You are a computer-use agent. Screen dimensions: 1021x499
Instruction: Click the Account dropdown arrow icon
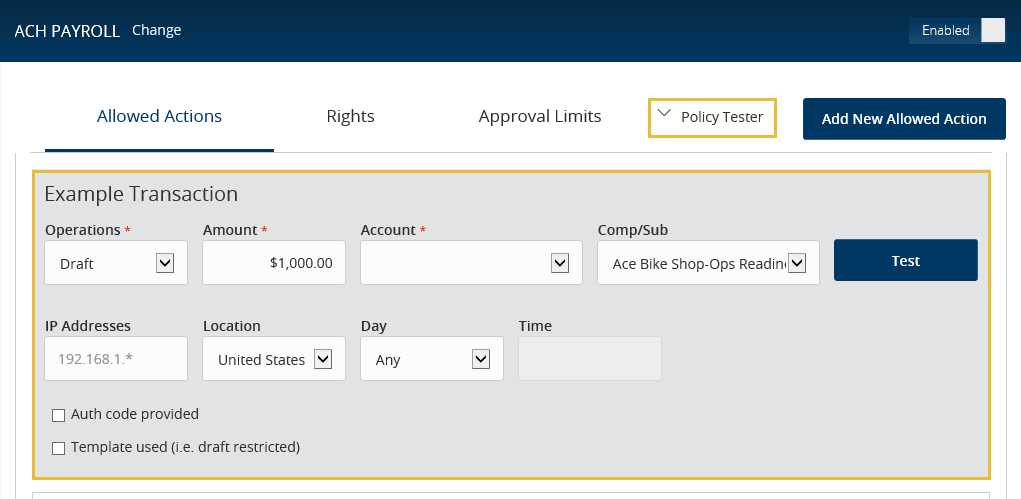click(x=560, y=263)
